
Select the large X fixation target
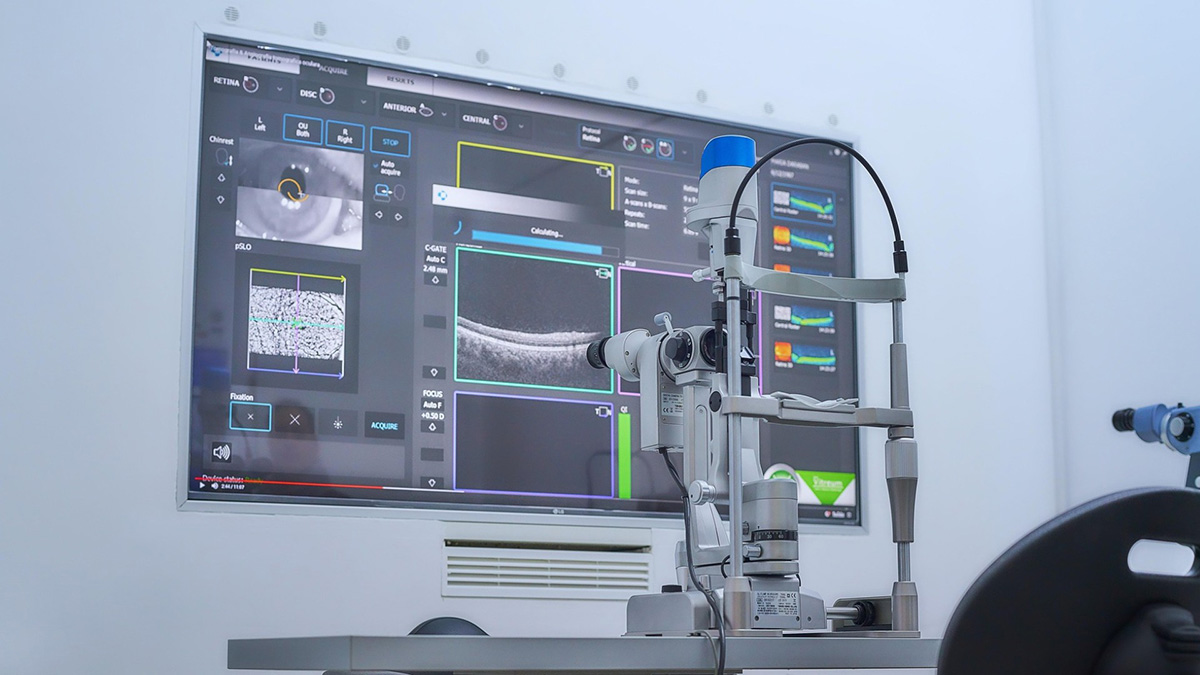294,420
